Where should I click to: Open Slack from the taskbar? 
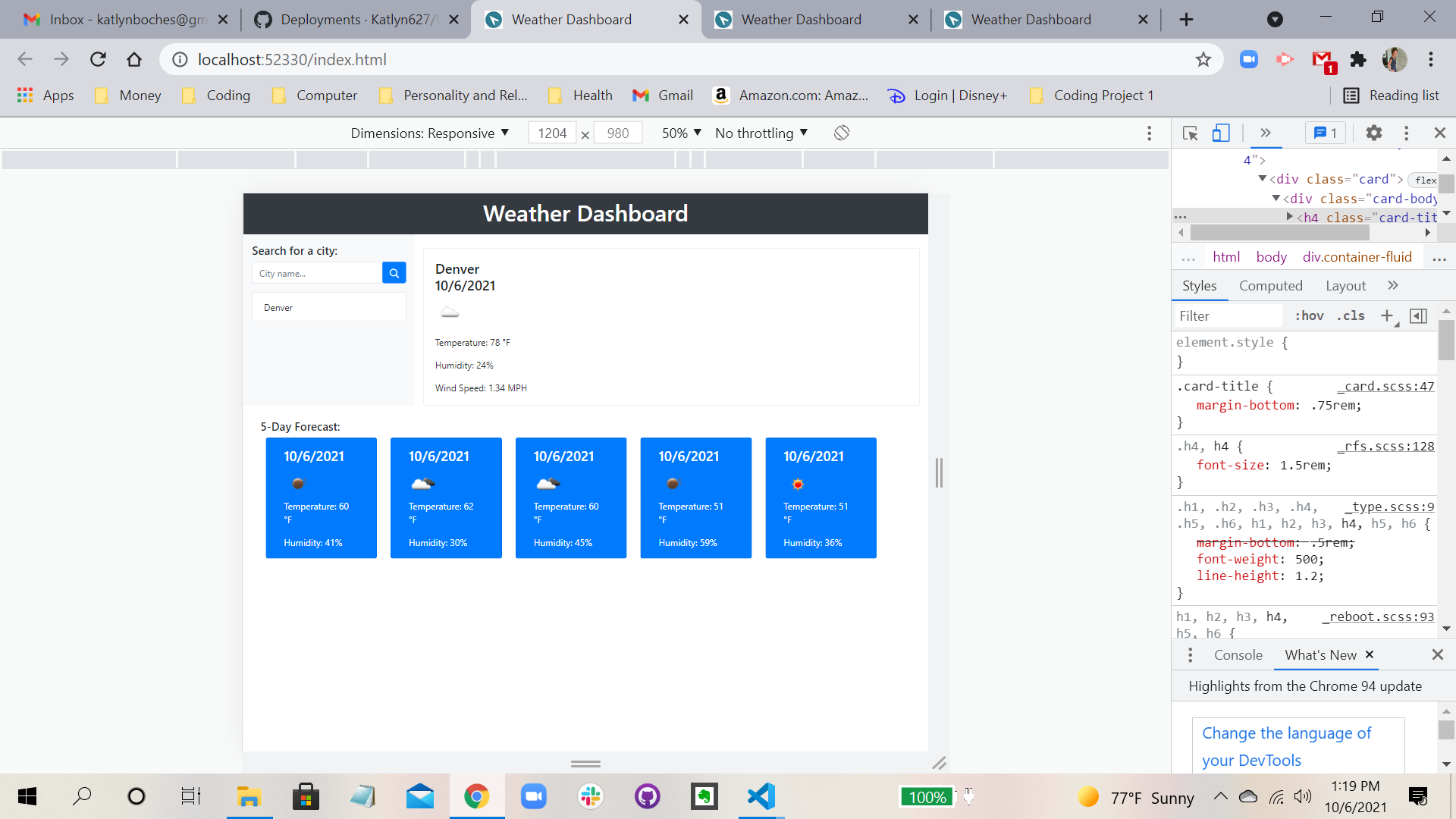590,796
